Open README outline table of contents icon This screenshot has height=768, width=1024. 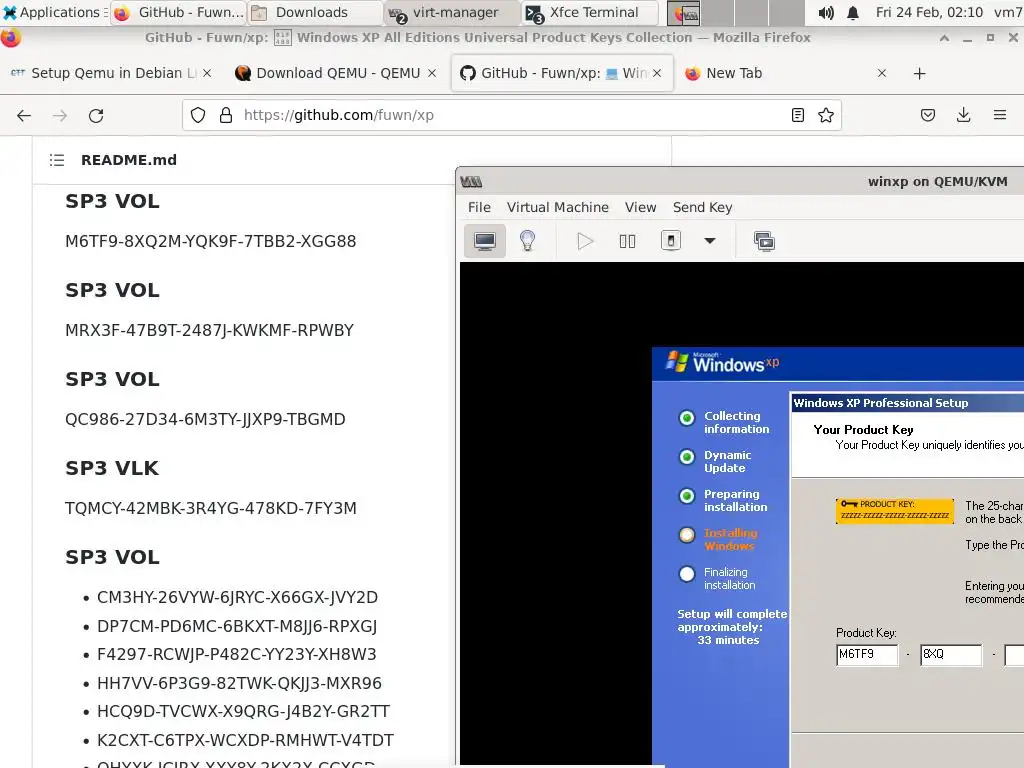[57, 160]
